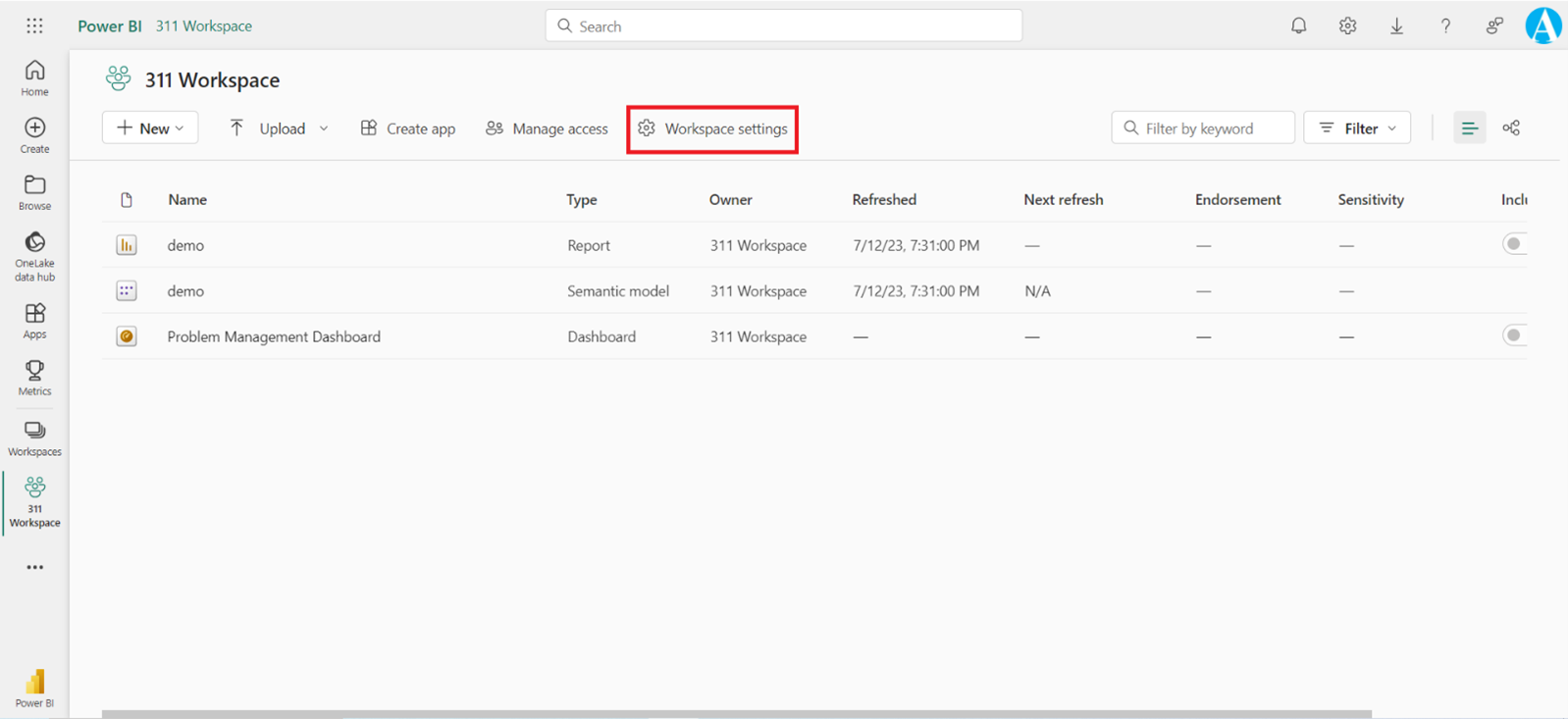Viewport: 1568px width, 719px height.
Task: Open the help question mark icon
Action: [x=1445, y=26]
